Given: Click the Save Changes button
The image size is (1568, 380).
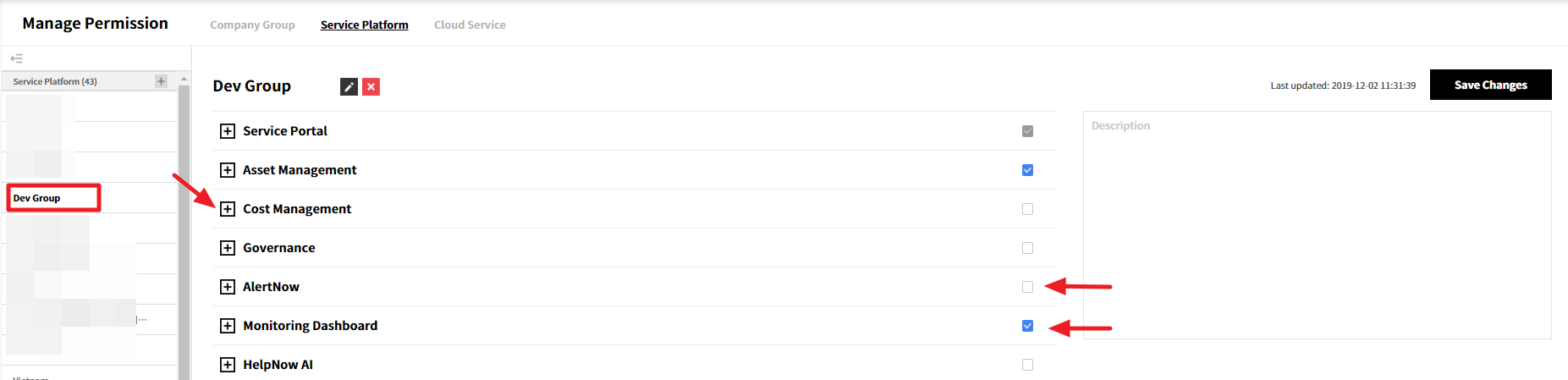Looking at the screenshot, I should click(1490, 85).
